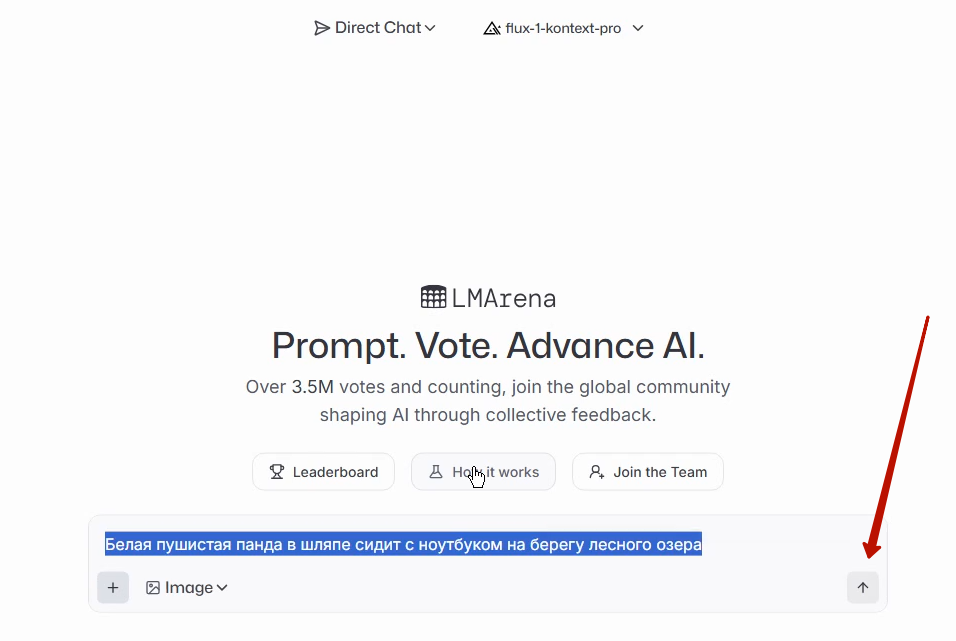Expand the chevron next to Direct Chat
Image resolution: width=956 pixels, height=641 pixels.
click(x=430, y=28)
